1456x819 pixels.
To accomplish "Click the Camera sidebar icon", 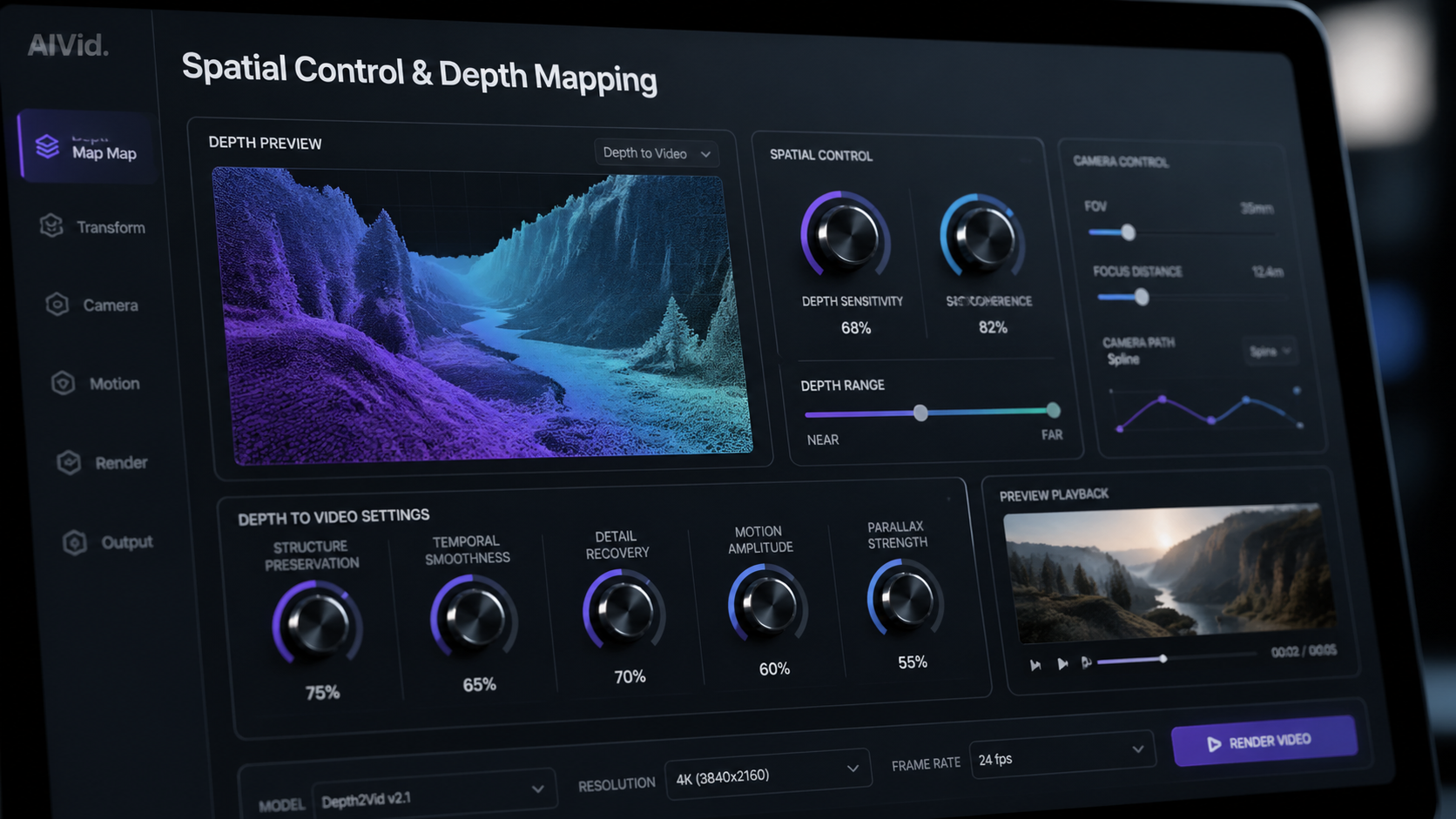I will point(57,304).
